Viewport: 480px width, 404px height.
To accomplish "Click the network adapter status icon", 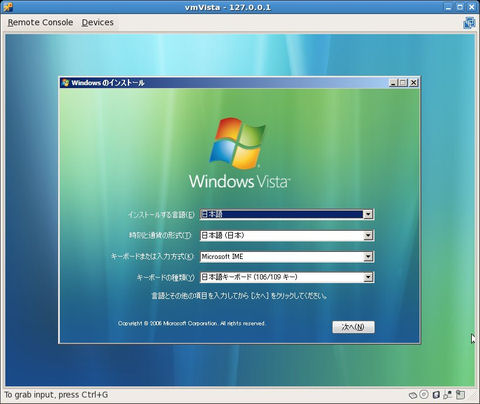I will 448,395.
